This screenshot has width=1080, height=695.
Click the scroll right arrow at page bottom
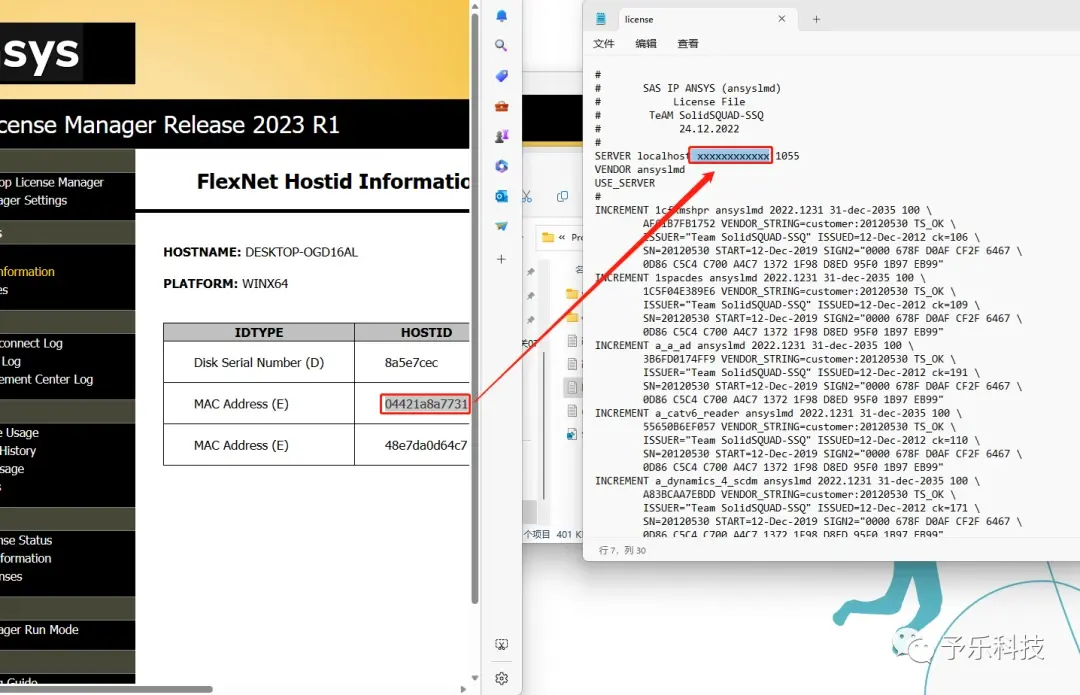(x=463, y=689)
